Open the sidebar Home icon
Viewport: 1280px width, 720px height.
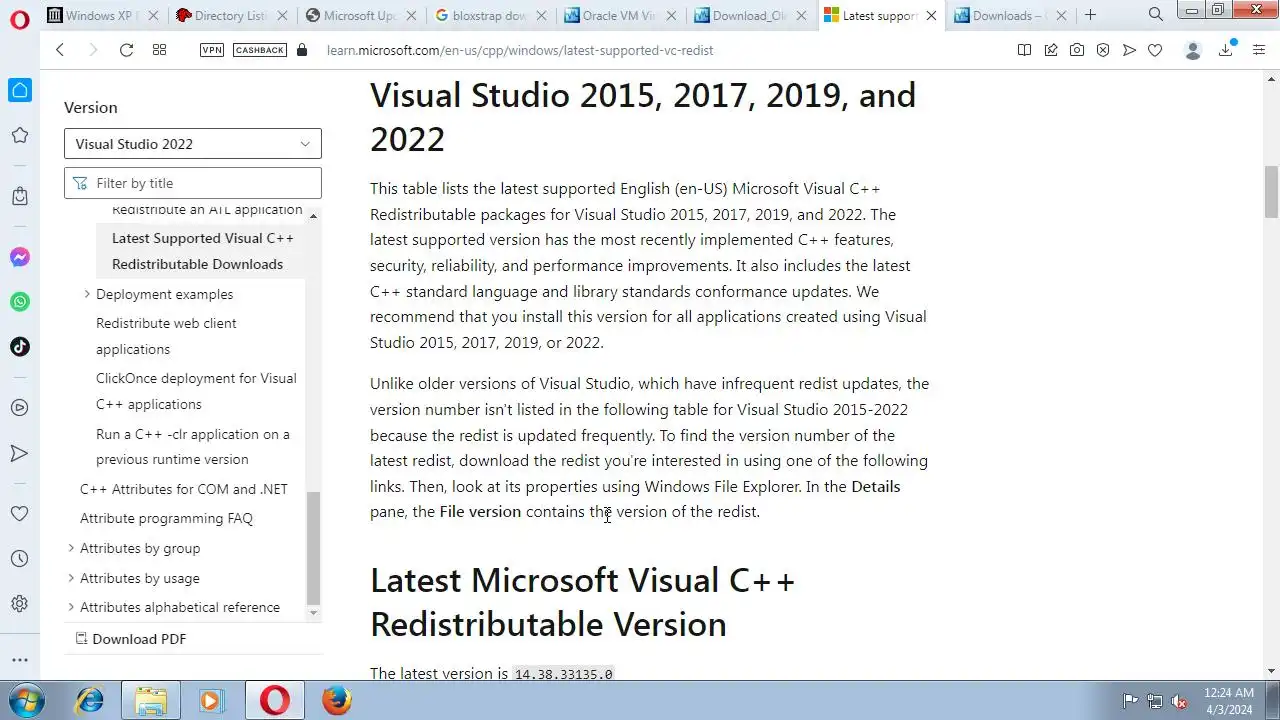(x=19, y=90)
